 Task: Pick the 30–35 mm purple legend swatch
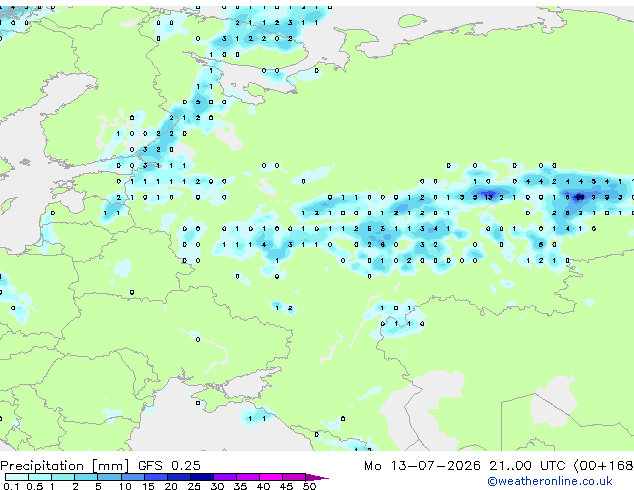click(224, 477)
